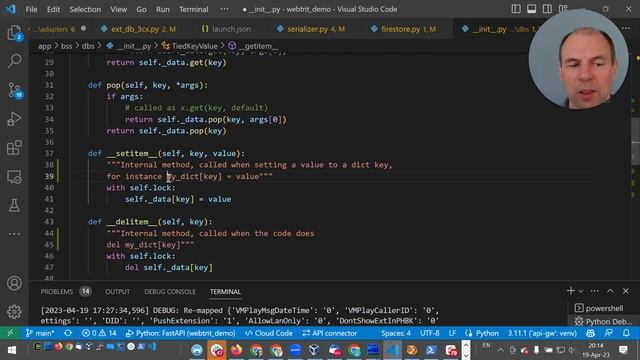Toggle primary side bar layout
The image size is (640, 360).
[516, 9]
